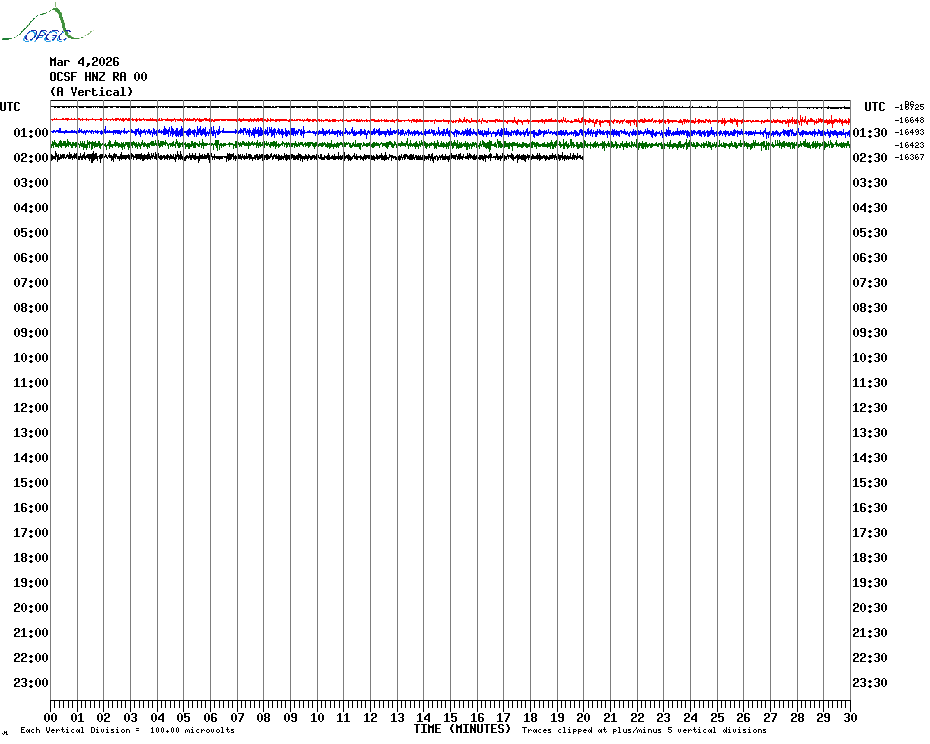Screen dimensions: 930x744
Task: Click minute '12' on the time axis
Action: [x=371, y=717]
